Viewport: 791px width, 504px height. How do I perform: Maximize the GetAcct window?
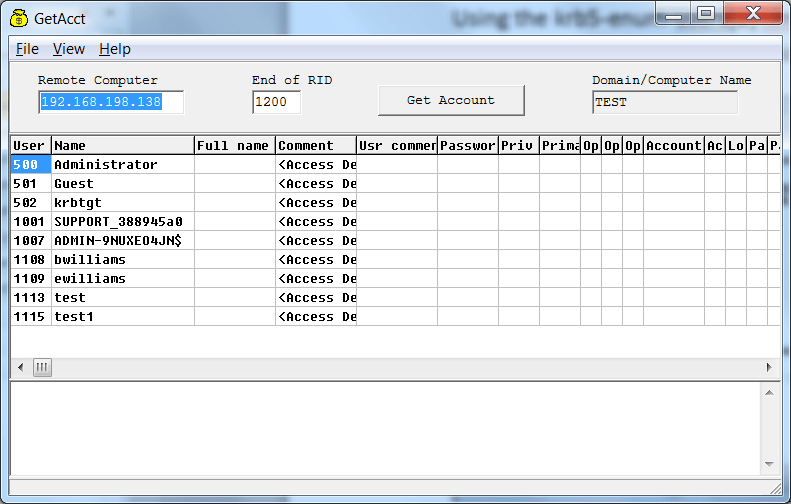pyautogui.click(x=707, y=14)
